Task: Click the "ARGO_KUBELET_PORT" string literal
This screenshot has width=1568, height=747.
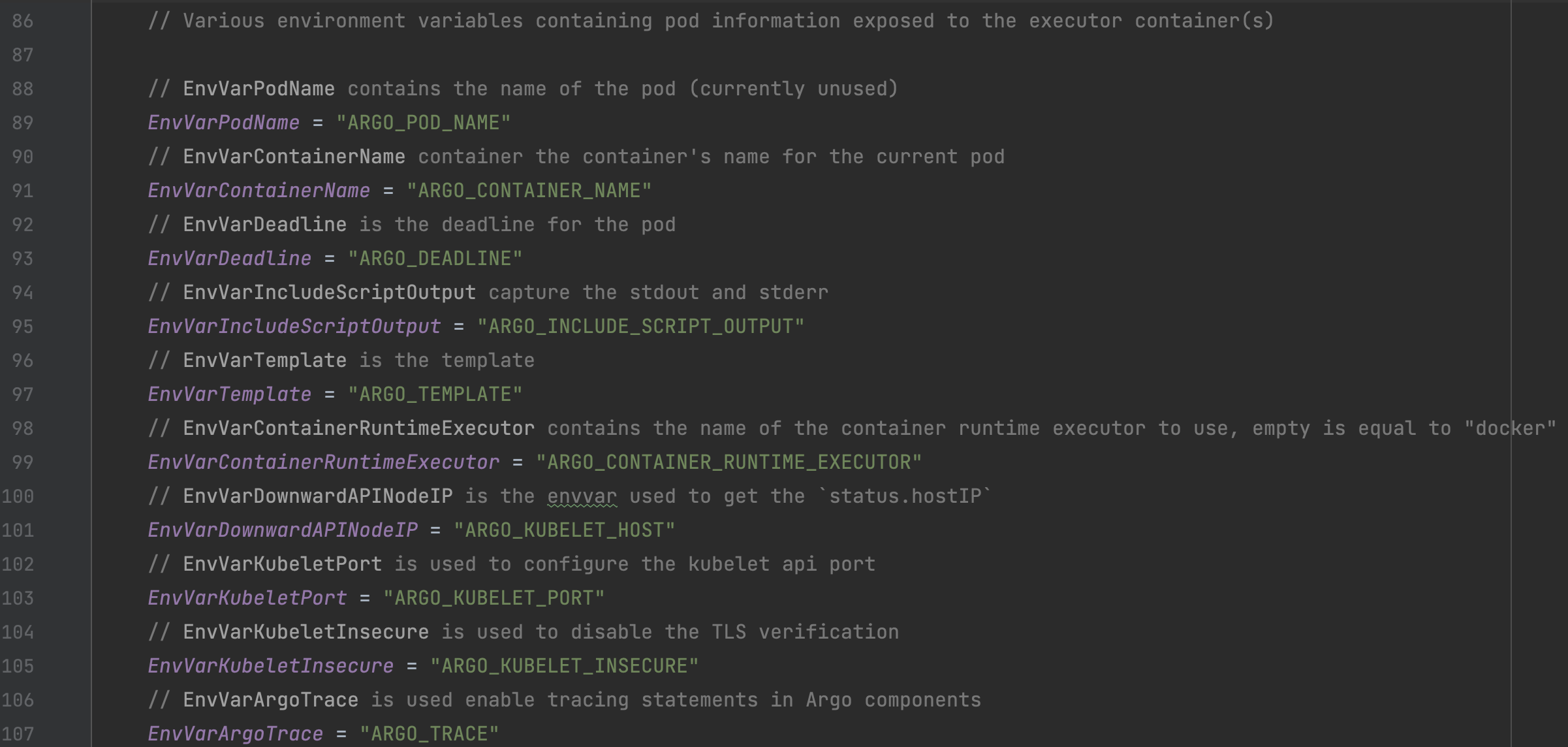Action: [x=494, y=598]
